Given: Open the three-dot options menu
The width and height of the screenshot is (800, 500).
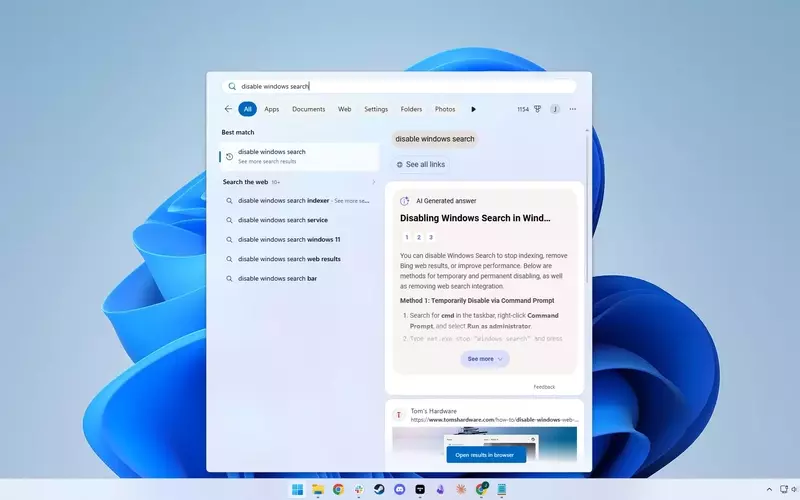Looking at the screenshot, I should 572,109.
